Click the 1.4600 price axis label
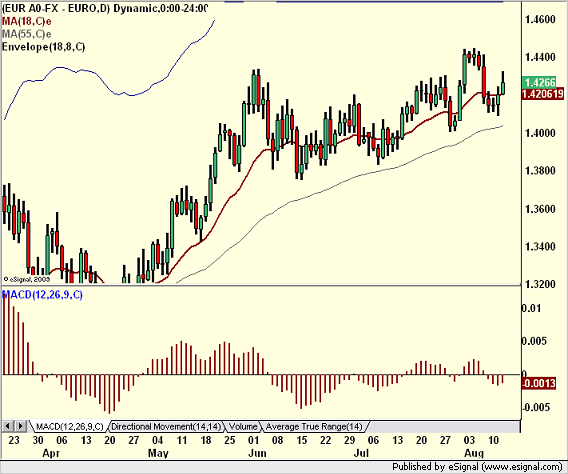The height and width of the screenshot is (474, 568). tap(540, 19)
